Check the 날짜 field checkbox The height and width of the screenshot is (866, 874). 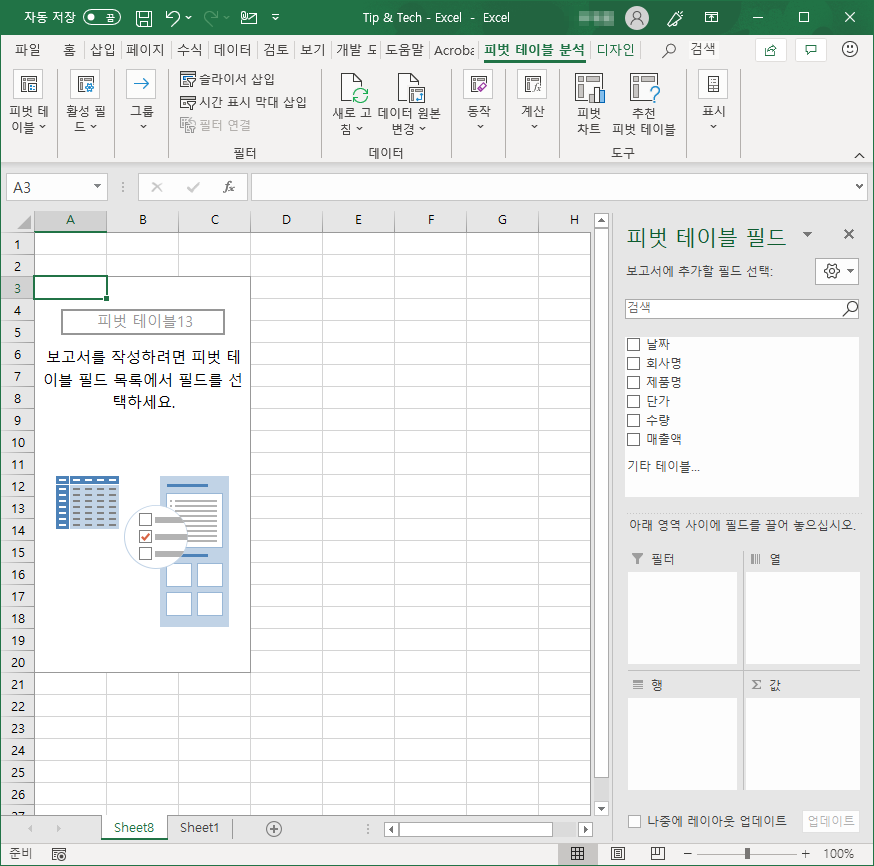pos(633,344)
